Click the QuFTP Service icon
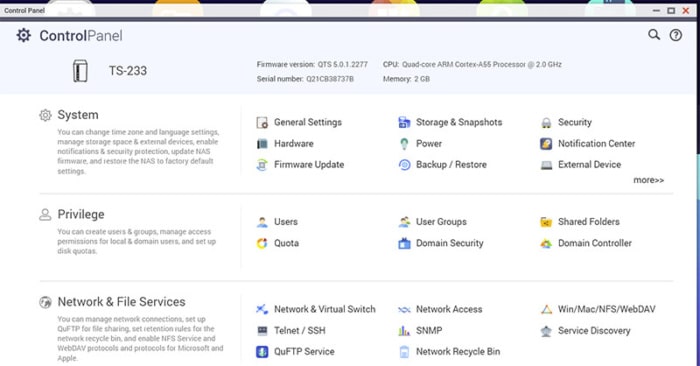Viewport: 700px width, 366px height. coord(262,352)
